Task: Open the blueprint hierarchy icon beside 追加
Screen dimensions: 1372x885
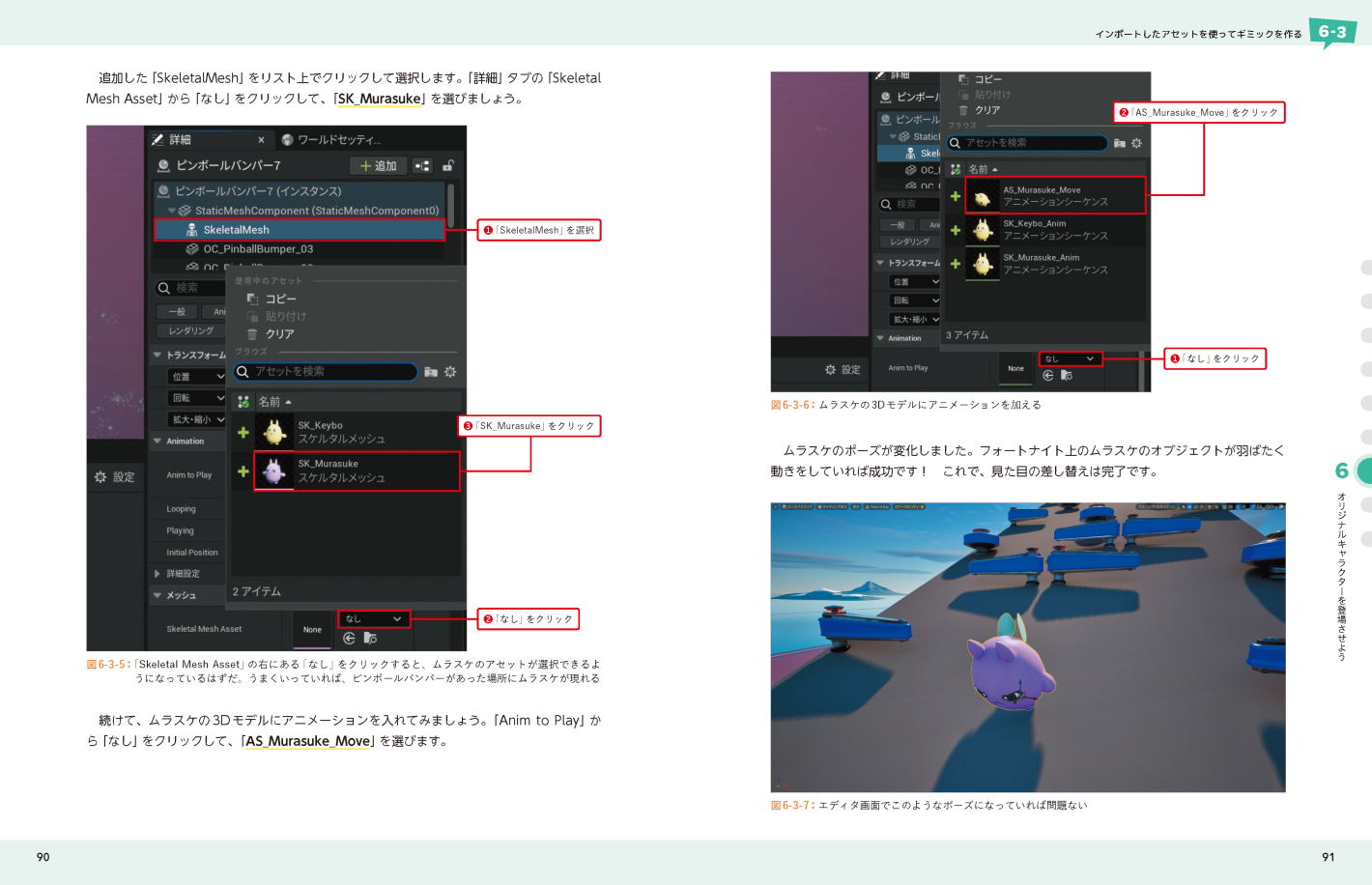Action: coord(422,166)
